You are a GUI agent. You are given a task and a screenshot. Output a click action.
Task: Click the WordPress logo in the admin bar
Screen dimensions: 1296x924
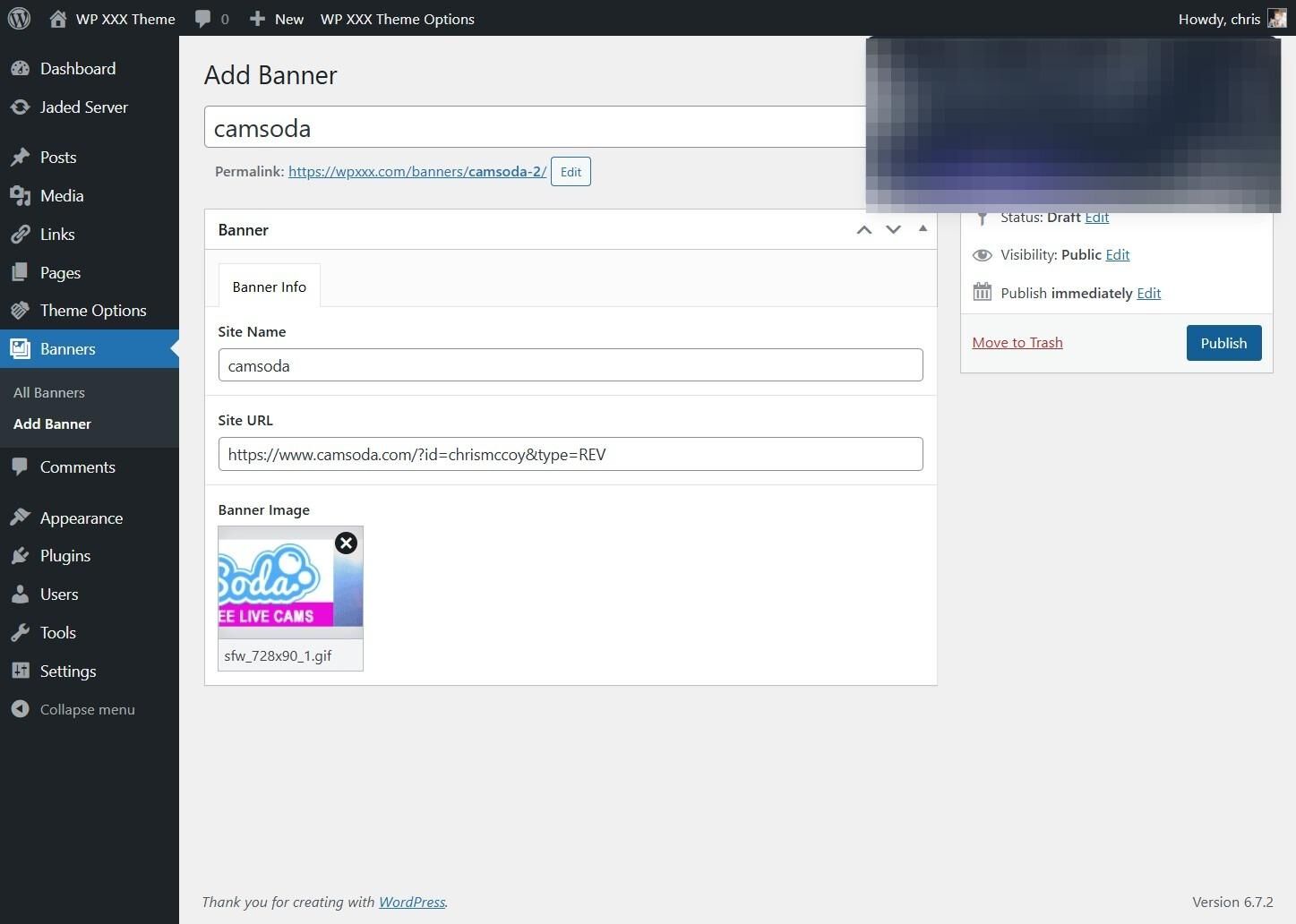pyautogui.click(x=19, y=18)
